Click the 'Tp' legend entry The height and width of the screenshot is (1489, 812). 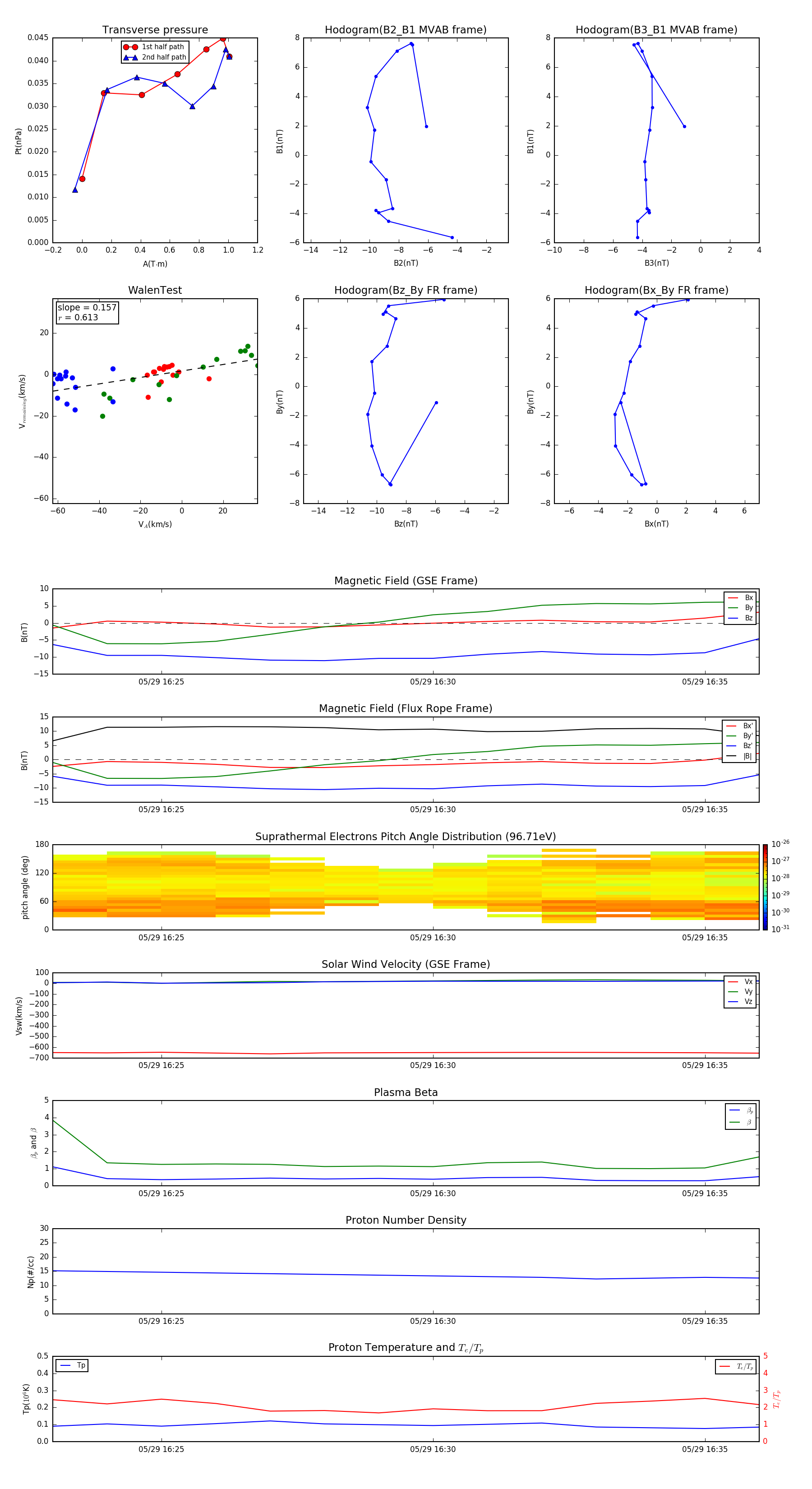(x=72, y=1366)
